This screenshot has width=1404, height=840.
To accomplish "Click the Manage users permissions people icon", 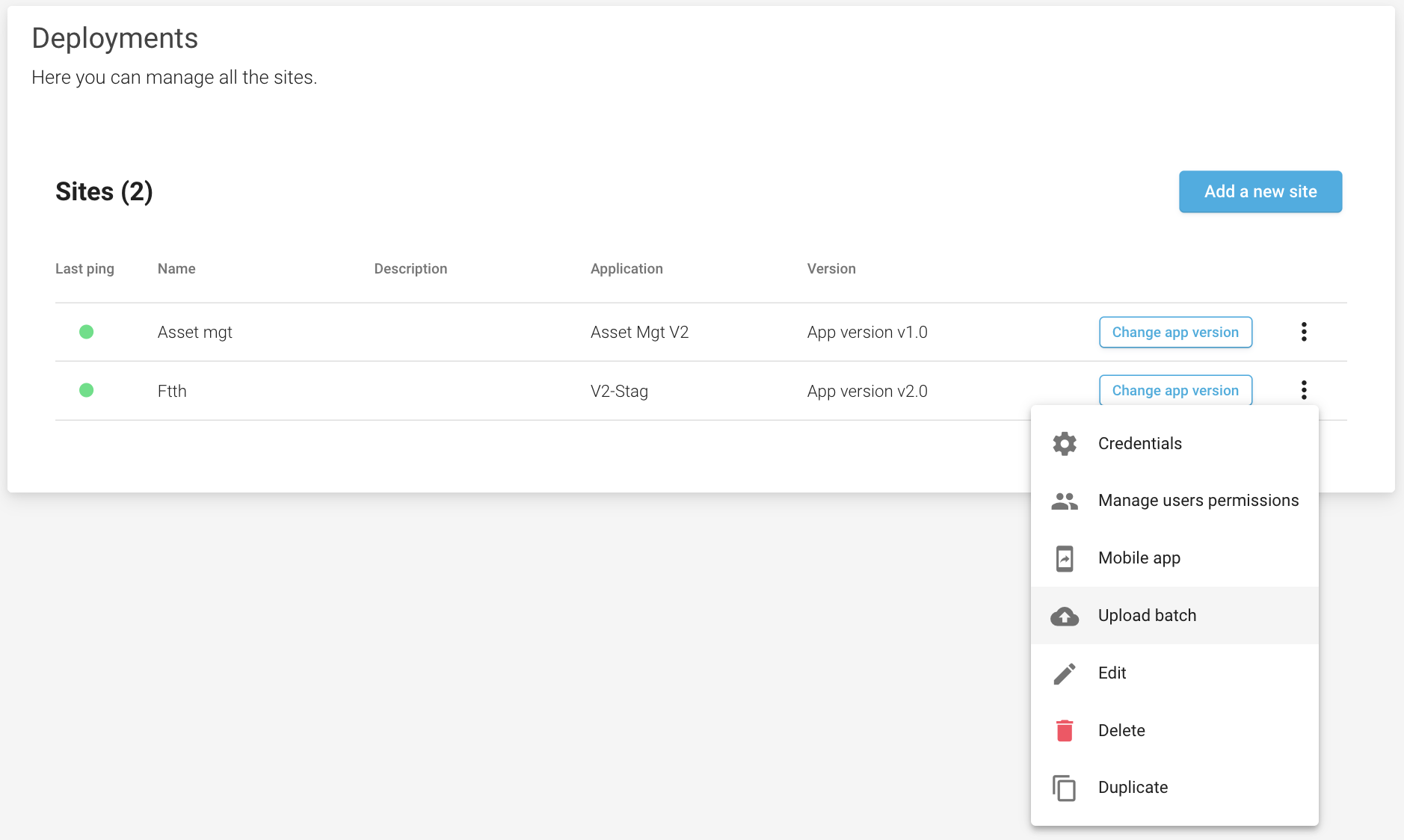I will pyautogui.click(x=1065, y=501).
